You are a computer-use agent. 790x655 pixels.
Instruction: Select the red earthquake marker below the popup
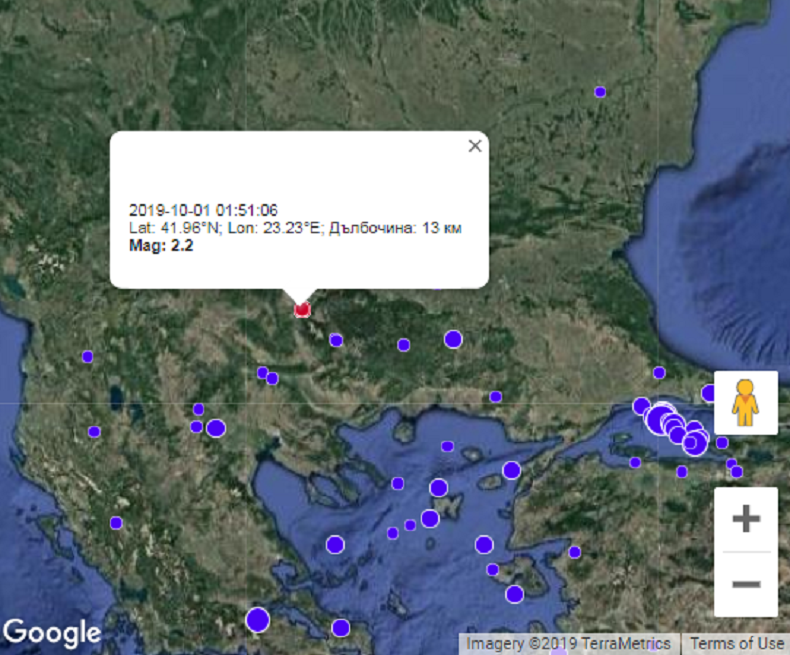click(303, 310)
